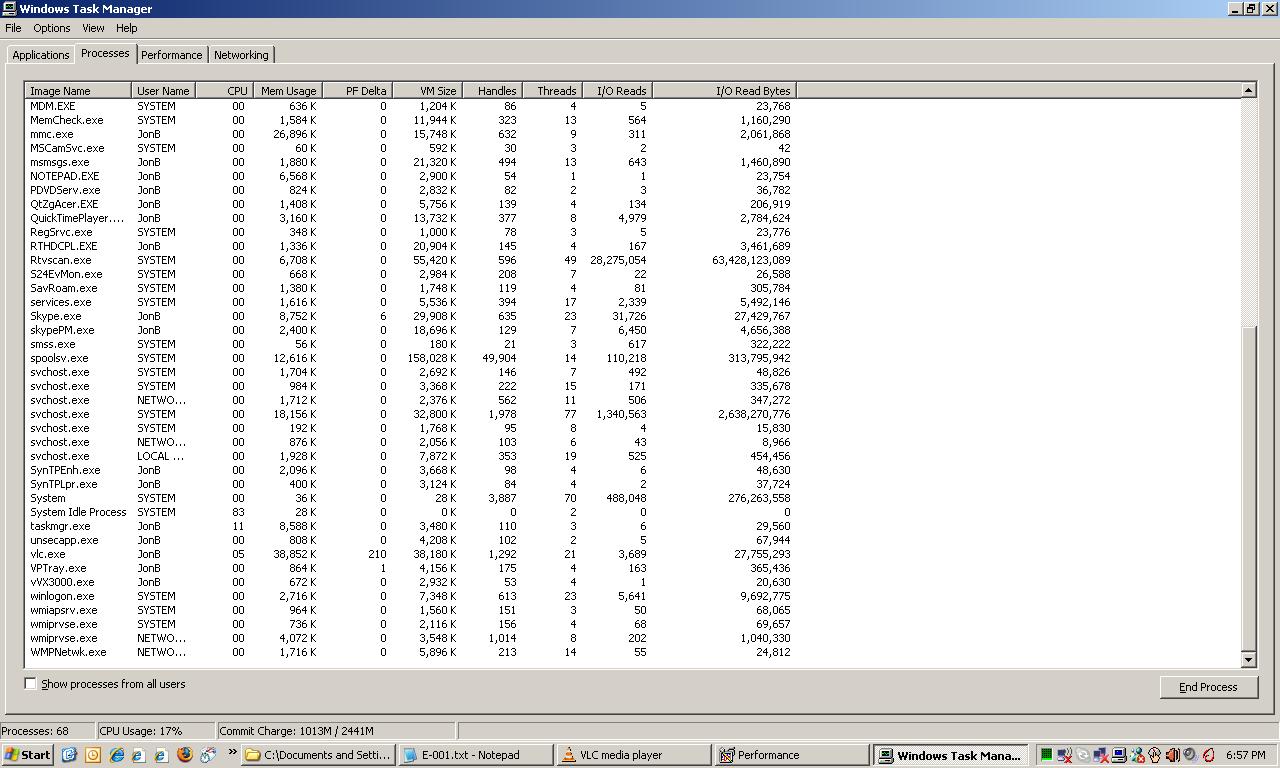Click the Start button
Image resolution: width=1280 pixels, height=768 pixels.
click(x=28, y=755)
